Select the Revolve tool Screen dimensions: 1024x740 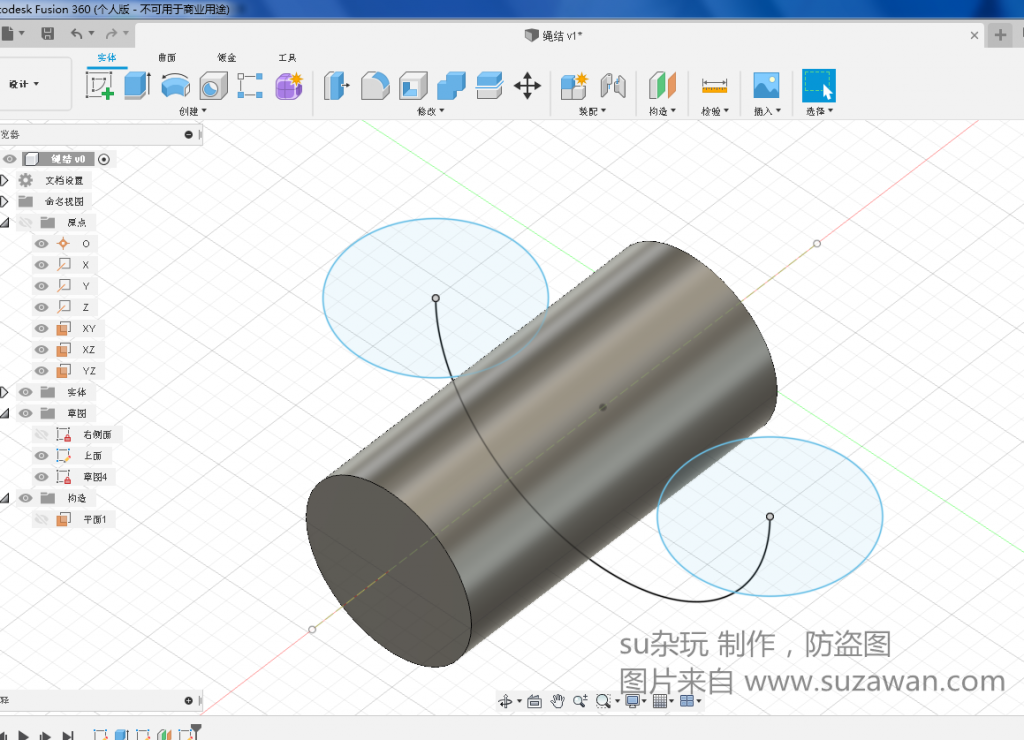[176, 86]
